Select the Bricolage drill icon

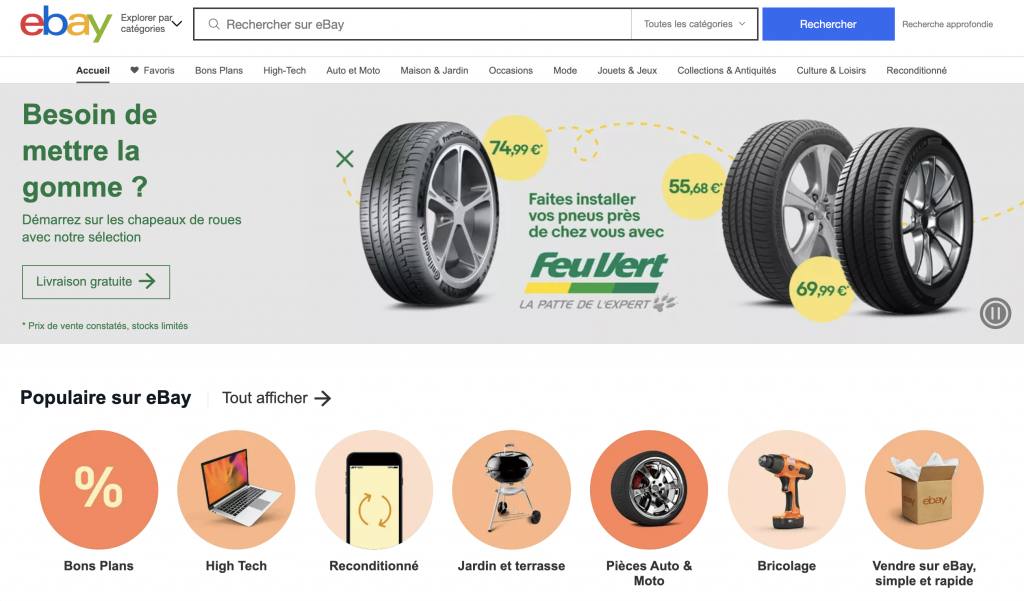click(x=786, y=489)
